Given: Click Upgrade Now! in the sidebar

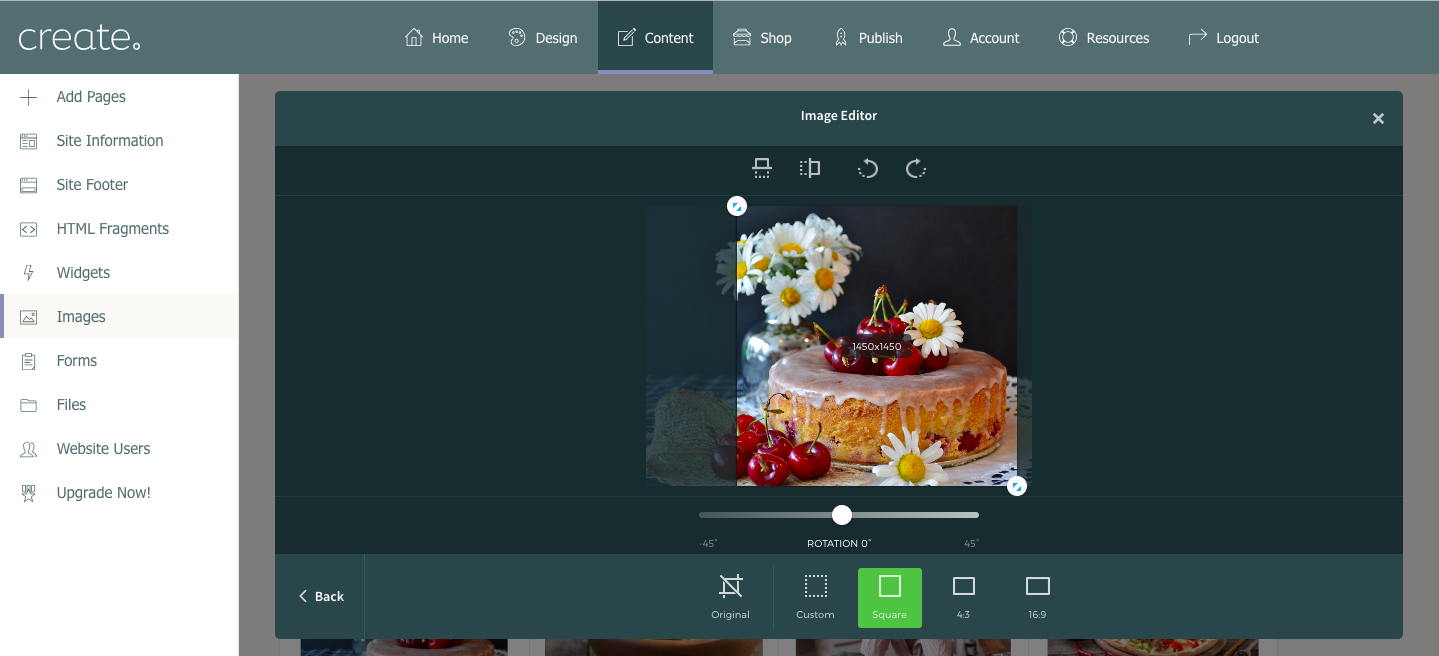Looking at the screenshot, I should coord(119,493).
